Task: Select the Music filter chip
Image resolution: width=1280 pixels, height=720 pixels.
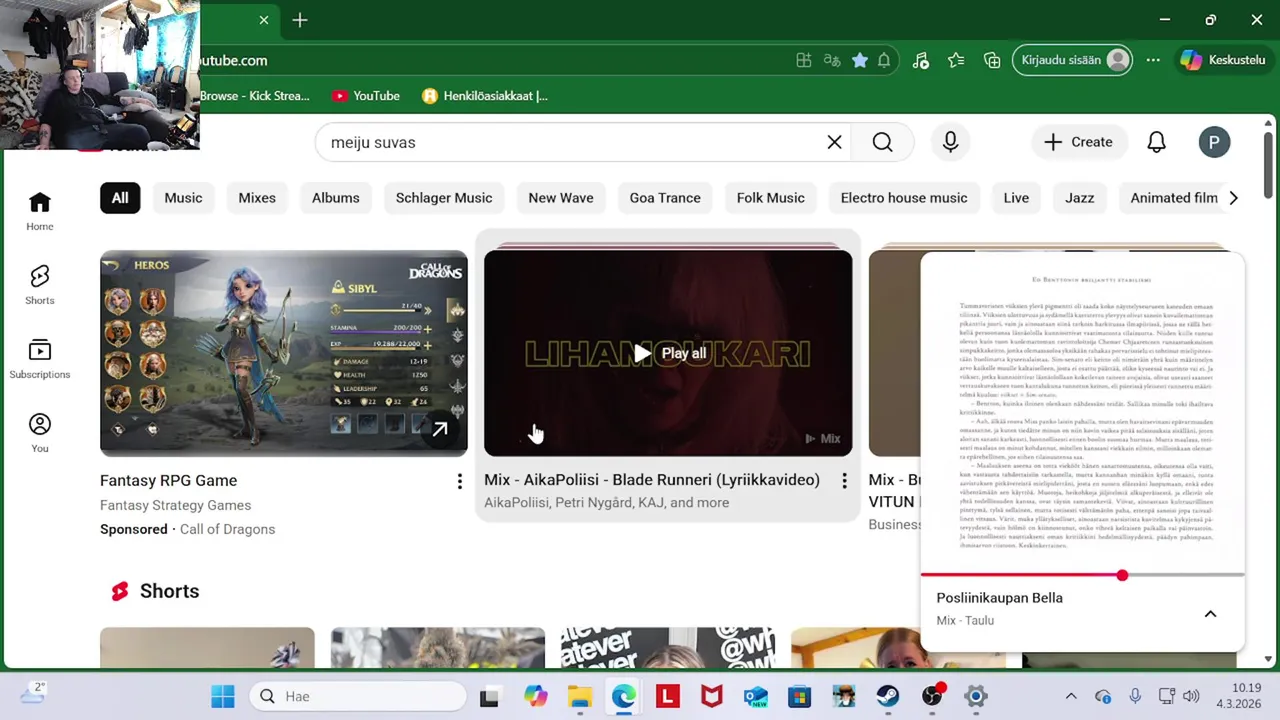Action: coord(183,198)
